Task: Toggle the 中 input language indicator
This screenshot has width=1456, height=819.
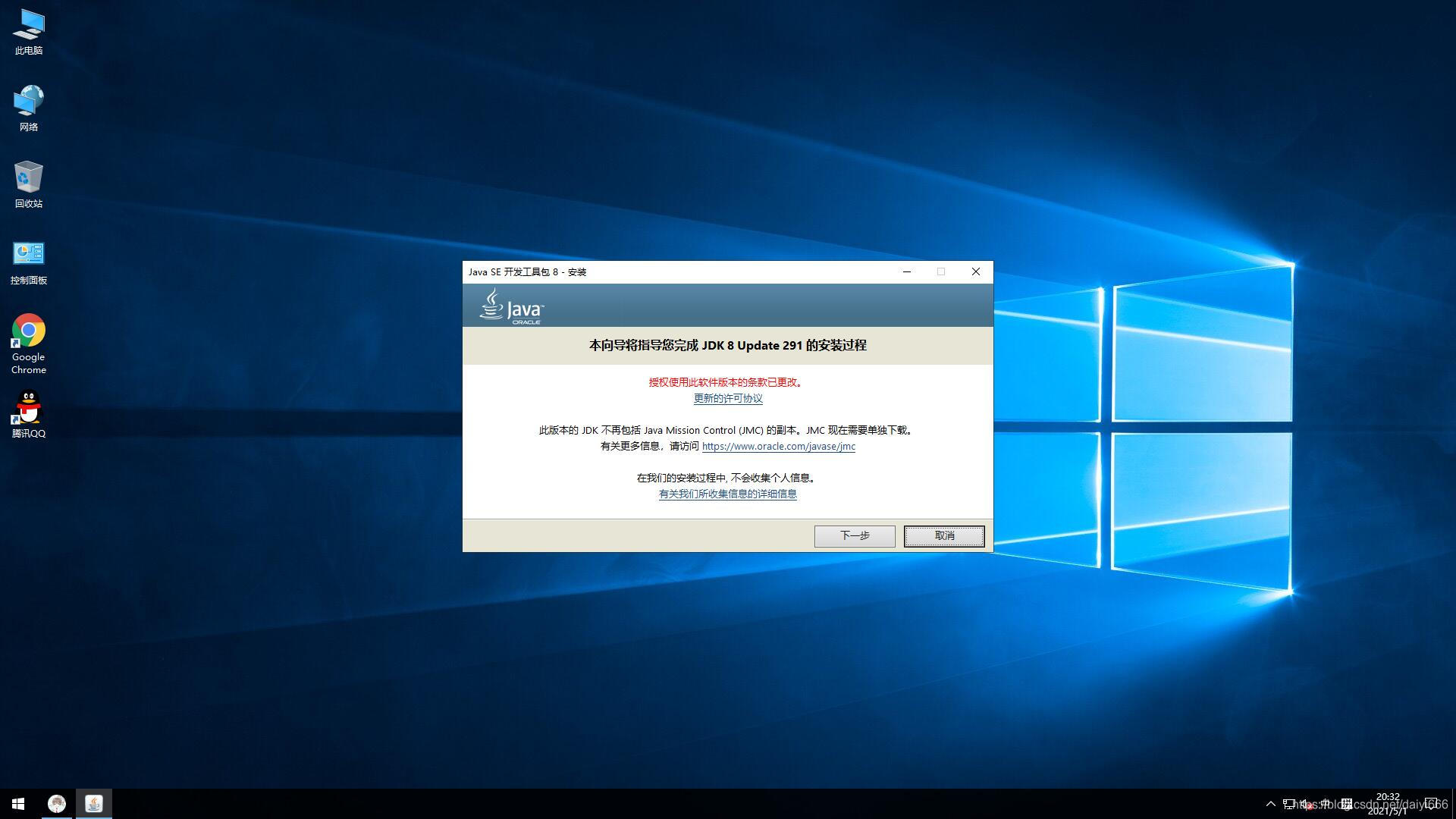Action: [x=1325, y=804]
